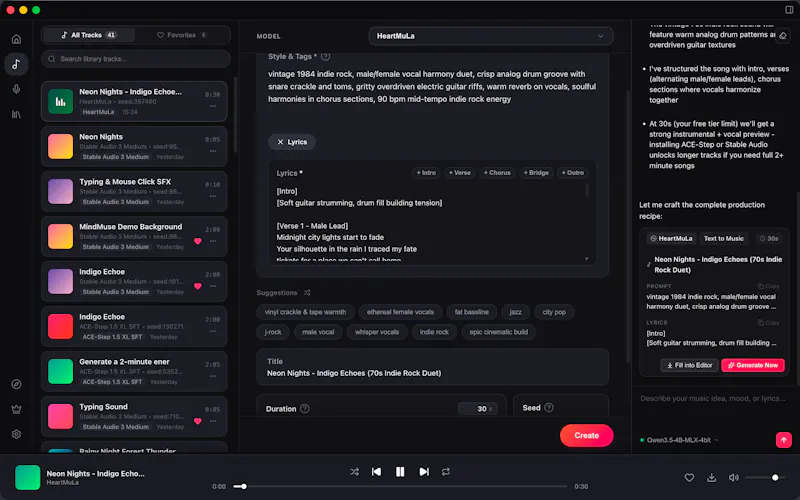Add whisper vocals suggestion tag
This screenshot has width=800, height=500.
(x=377, y=332)
